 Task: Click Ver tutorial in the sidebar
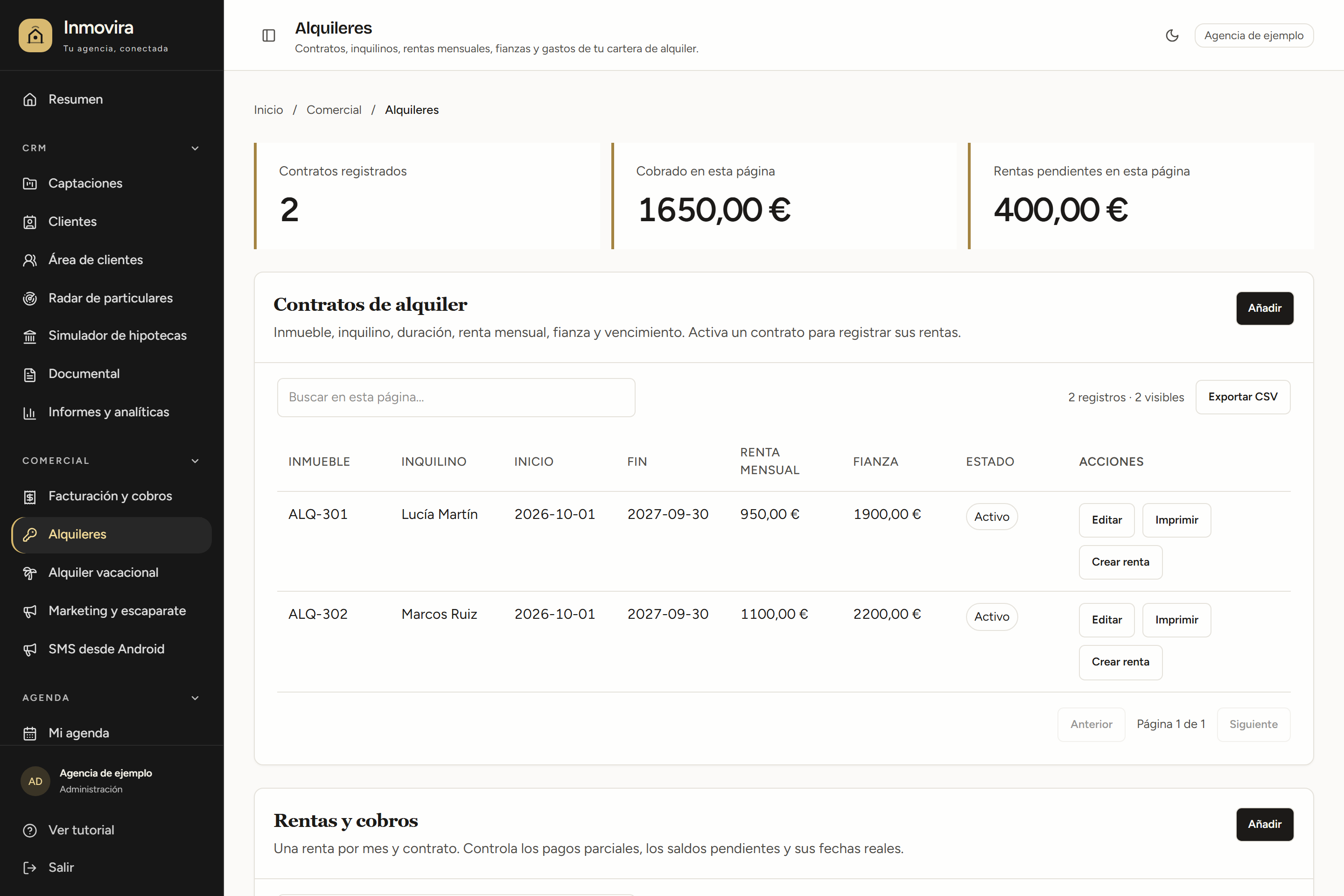[x=112, y=830]
